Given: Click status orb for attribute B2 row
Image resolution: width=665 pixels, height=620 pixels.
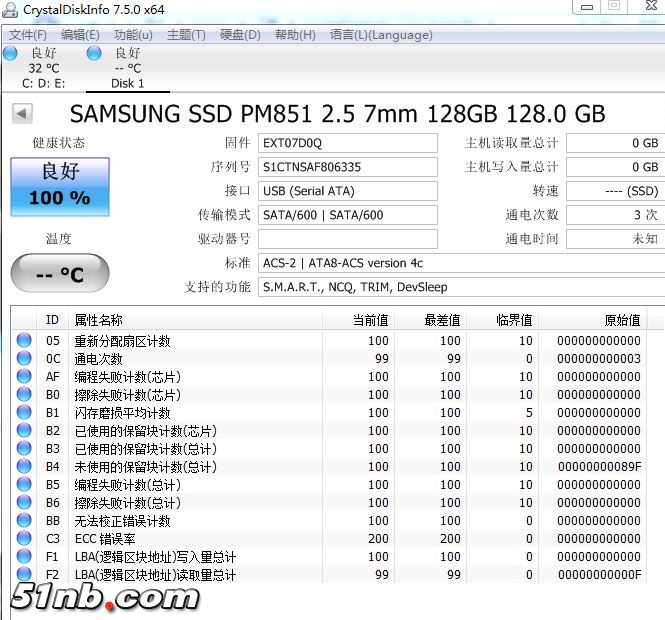Looking at the screenshot, I should [24, 430].
